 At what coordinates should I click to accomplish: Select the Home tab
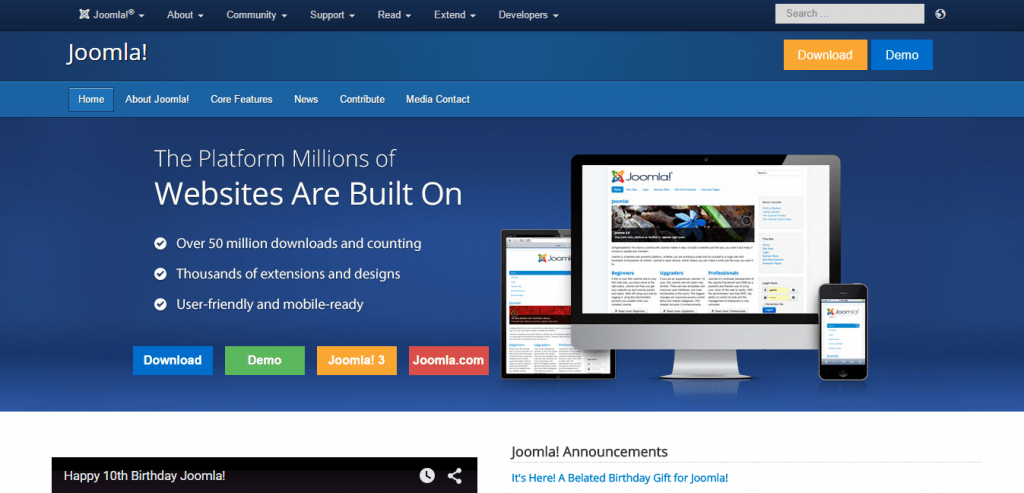[91, 99]
